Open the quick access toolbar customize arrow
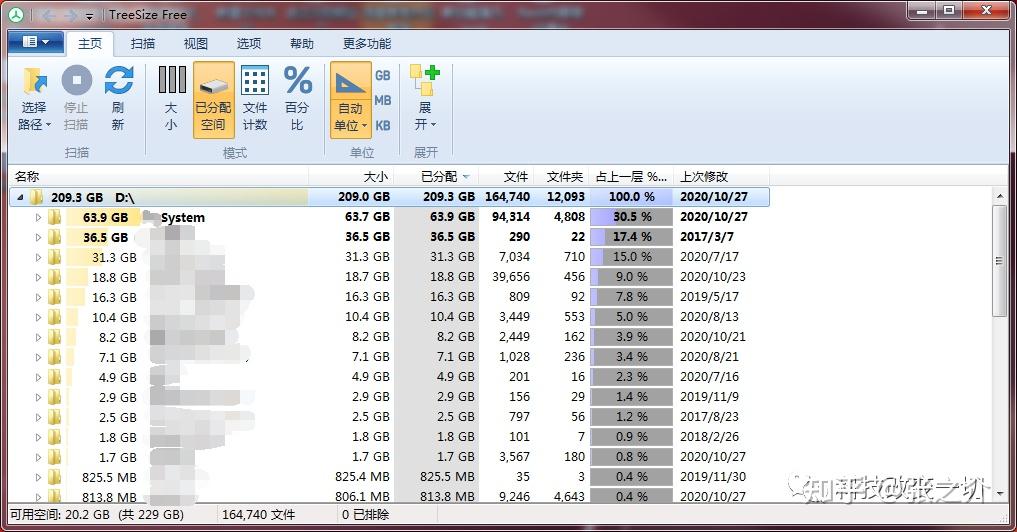 click(x=90, y=16)
